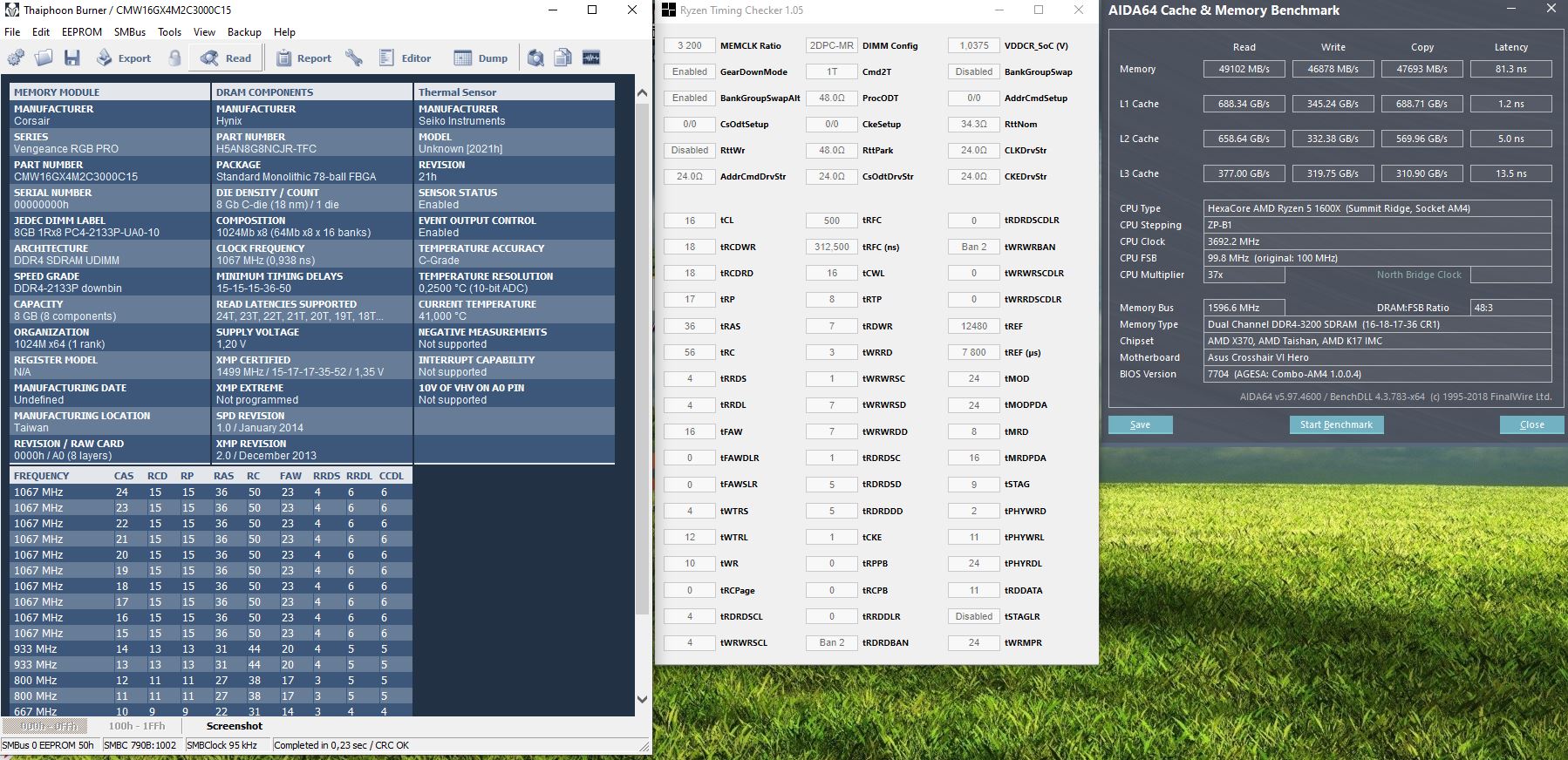
Task: Click the GearDownMode value field
Action: point(690,71)
